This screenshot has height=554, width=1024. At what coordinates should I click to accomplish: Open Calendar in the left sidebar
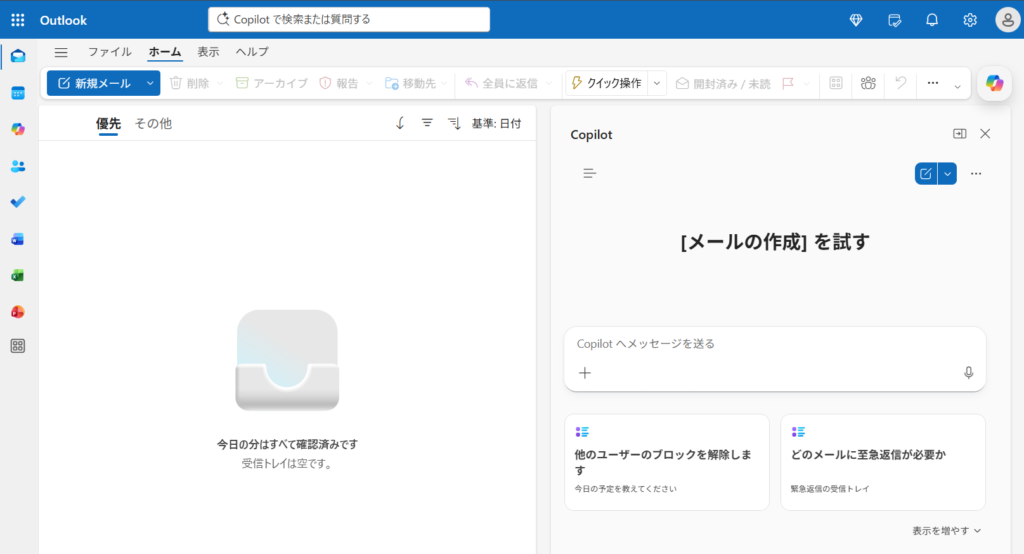18,93
